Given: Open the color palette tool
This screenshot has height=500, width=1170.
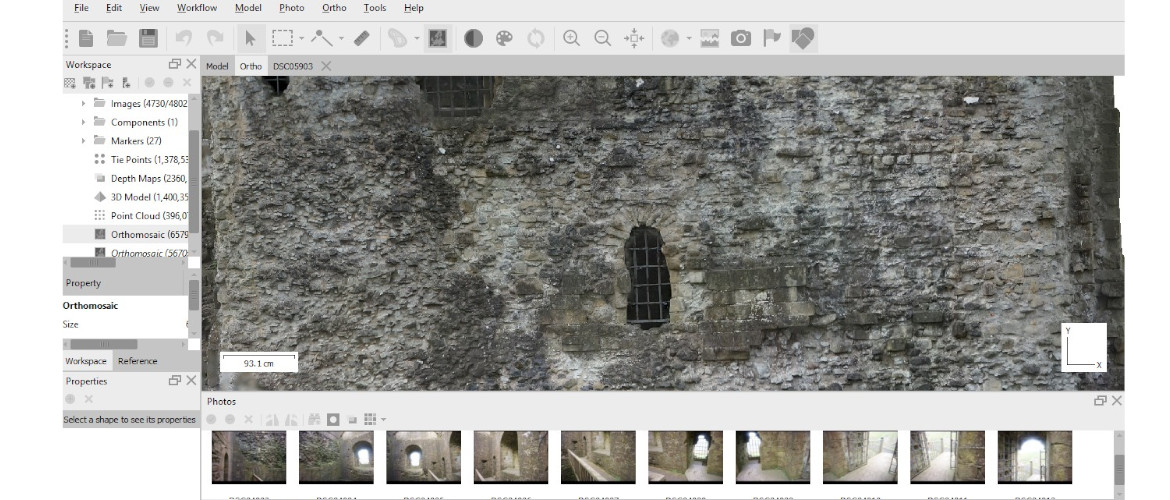Looking at the screenshot, I should [504, 38].
